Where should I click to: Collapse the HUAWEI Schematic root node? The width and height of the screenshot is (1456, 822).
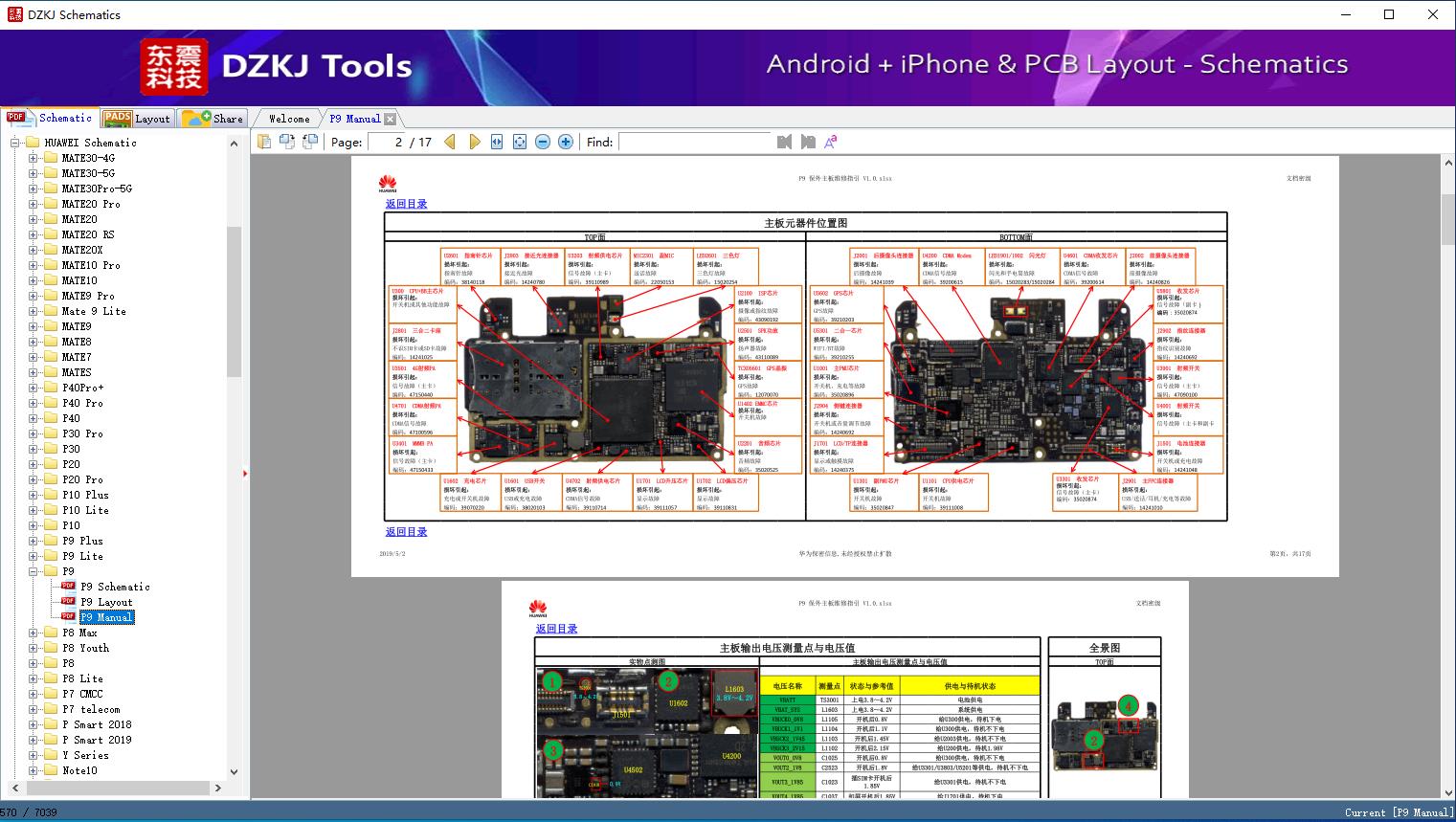pos(15,143)
